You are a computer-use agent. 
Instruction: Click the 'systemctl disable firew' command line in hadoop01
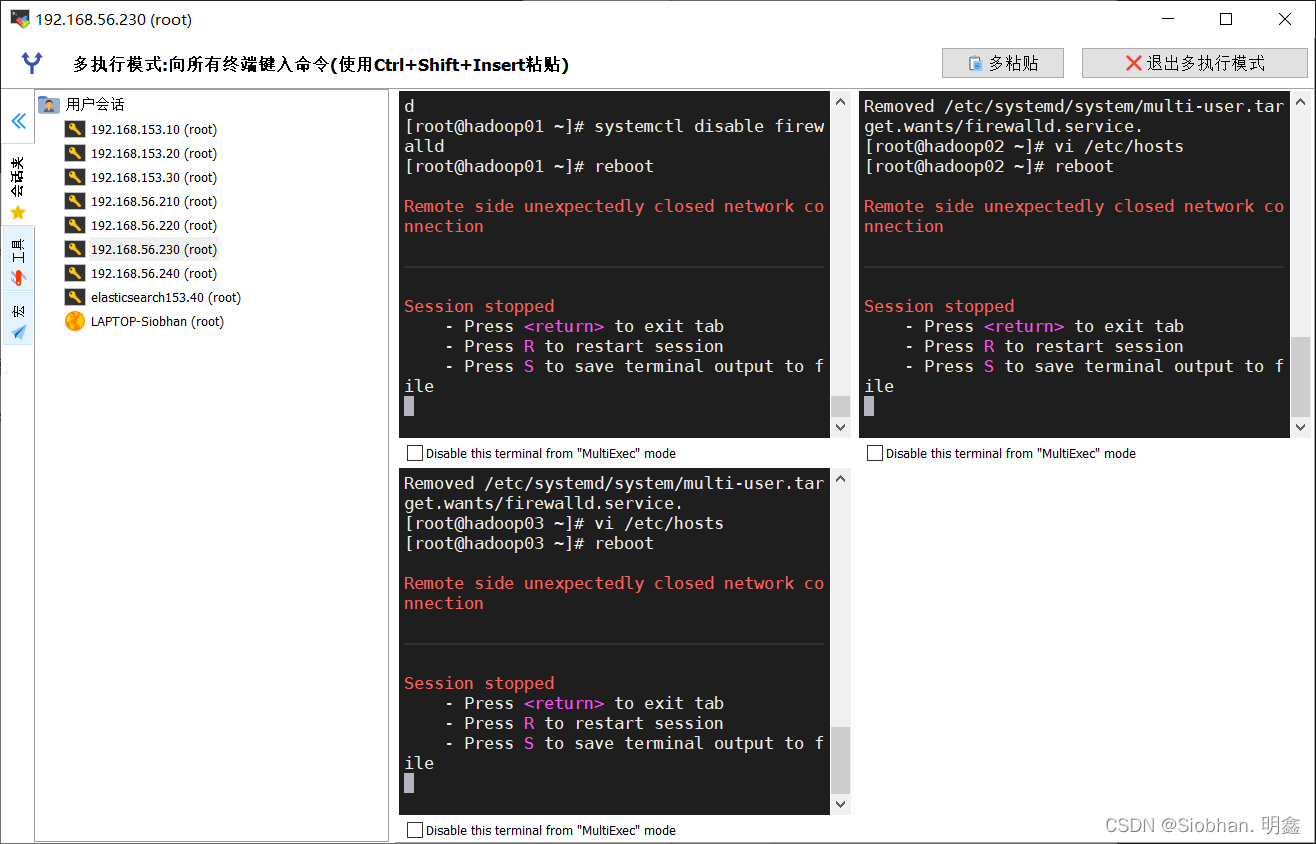[x=614, y=126]
